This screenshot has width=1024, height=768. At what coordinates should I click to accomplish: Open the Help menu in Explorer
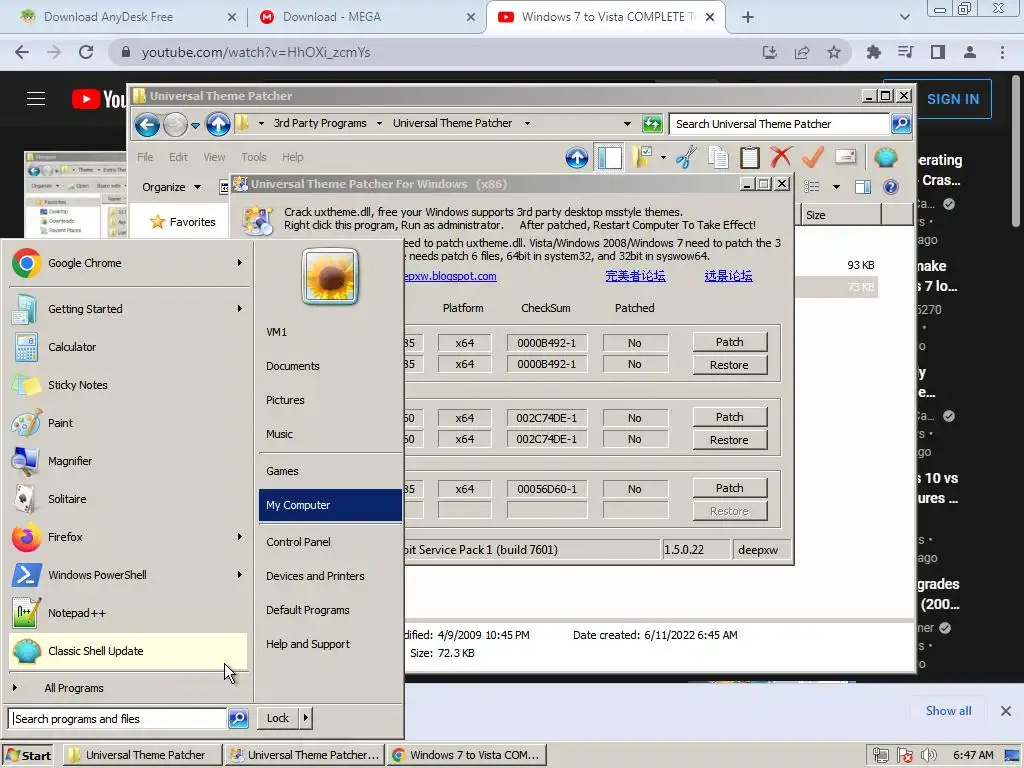point(293,157)
